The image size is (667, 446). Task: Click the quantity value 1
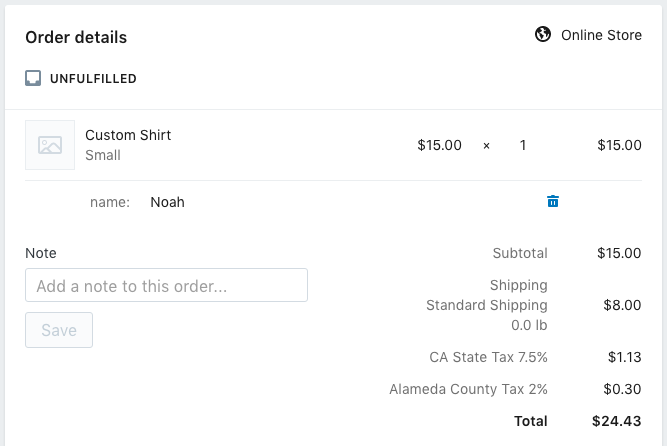(x=523, y=145)
